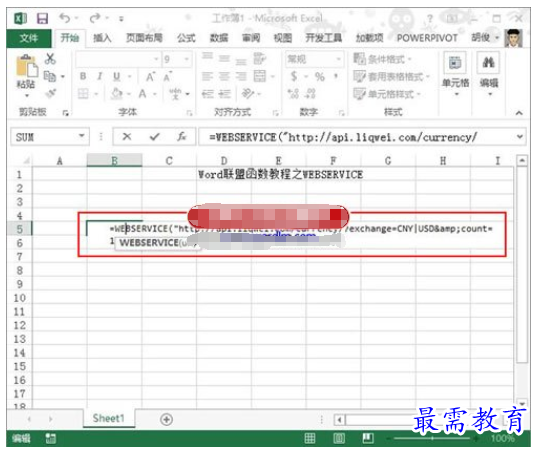Viewport: 535px width, 451px height.
Task: Switch to Page Break Preview
Action: click(x=368, y=438)
